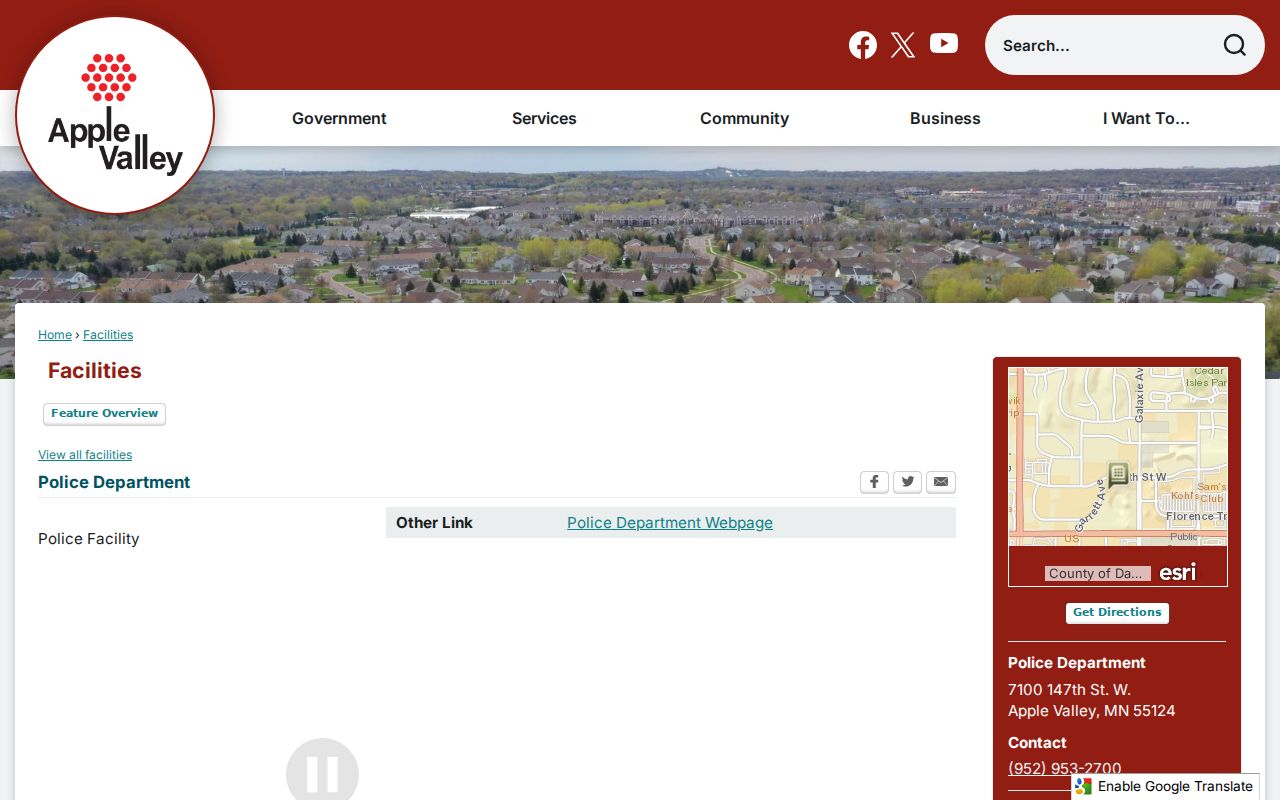Open the Facebook page icon in header

(x=863, y=45)
